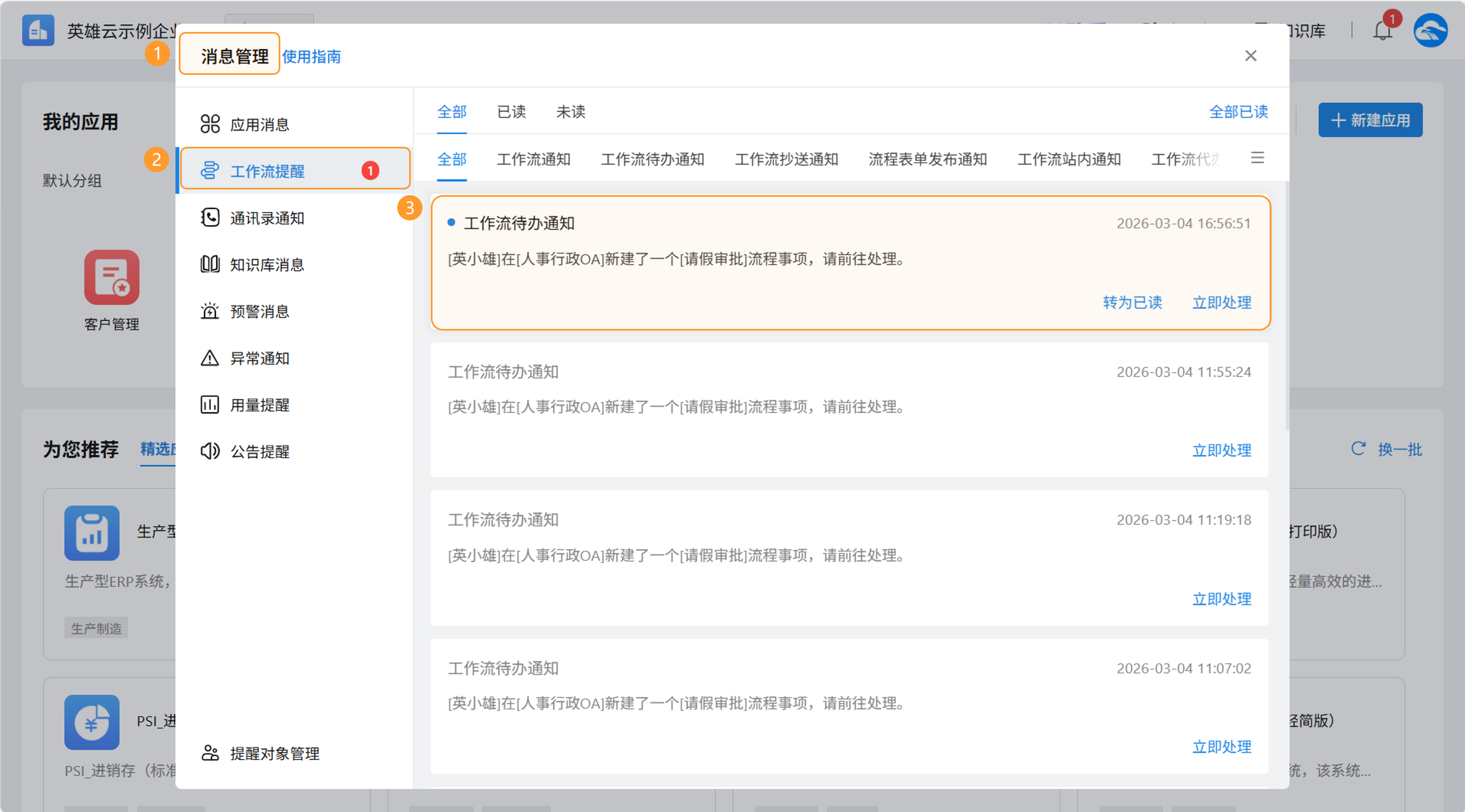This screenshot has height=812, width=1465.
Task: Open the notification bell icon
Action: [x=1382, y=31]
